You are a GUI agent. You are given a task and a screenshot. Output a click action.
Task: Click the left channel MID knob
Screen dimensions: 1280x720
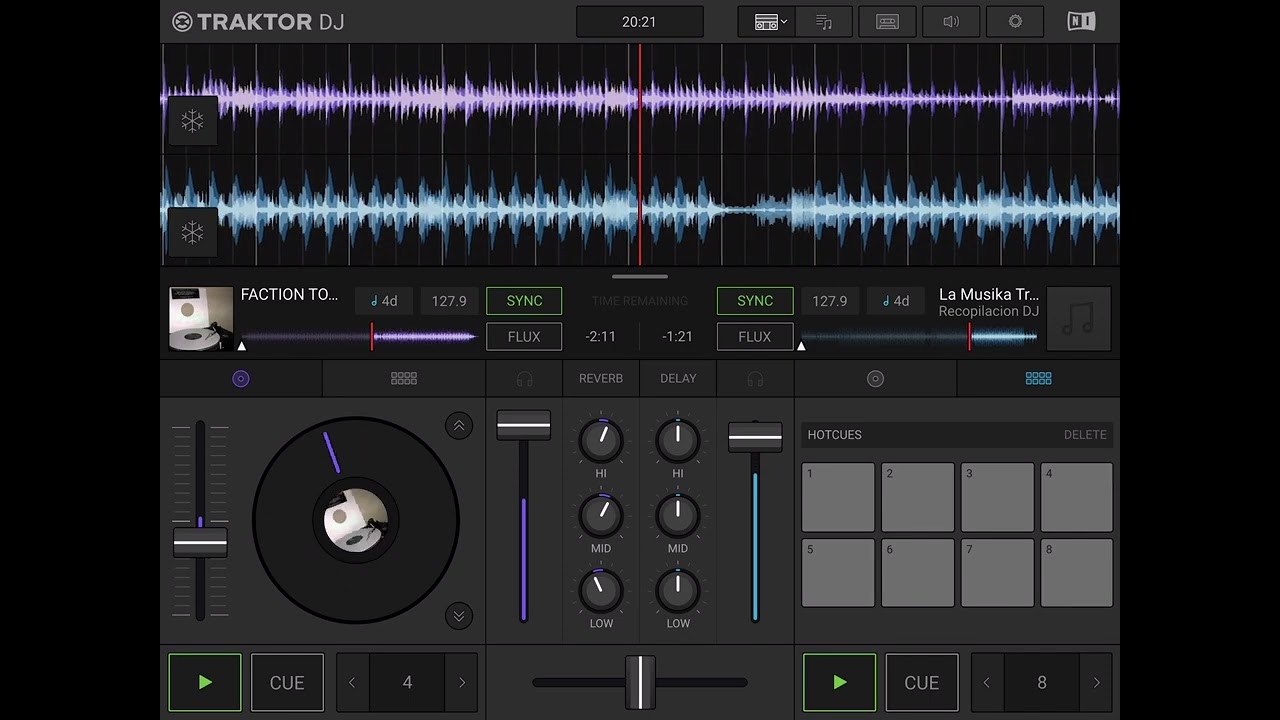pyautogui.click(x=601, y=516)
